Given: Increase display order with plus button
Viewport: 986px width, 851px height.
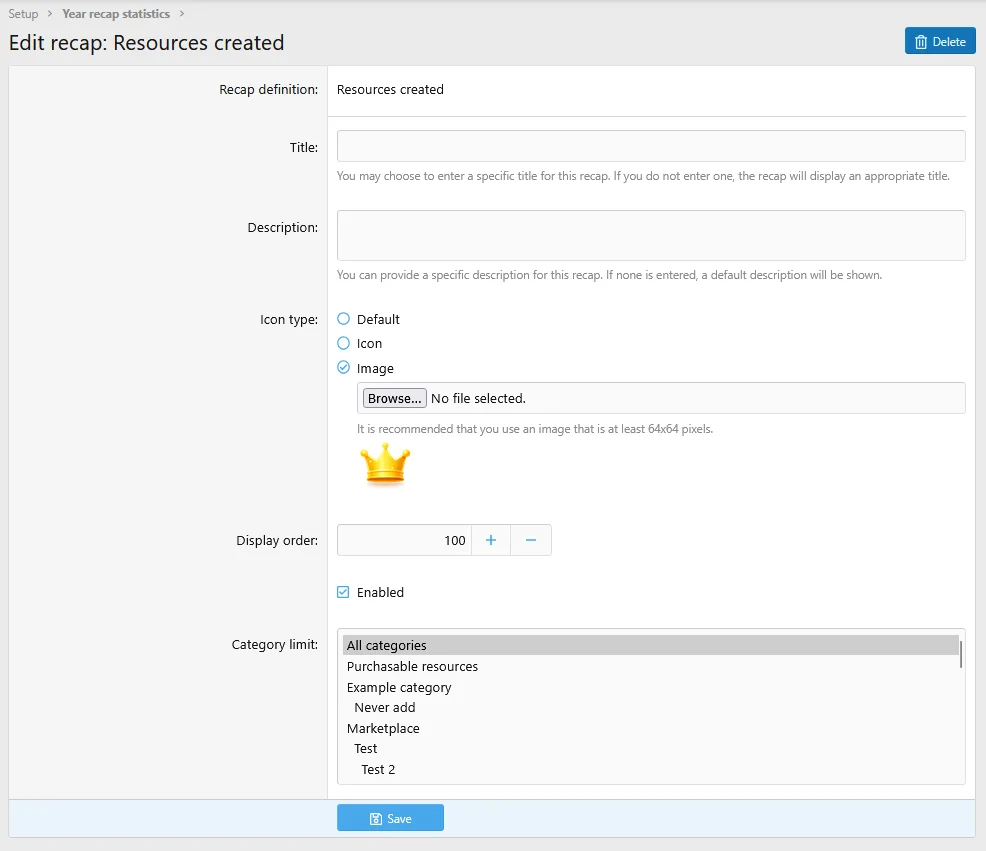Looking at the screenshot, I should click(x=491, y=540).
